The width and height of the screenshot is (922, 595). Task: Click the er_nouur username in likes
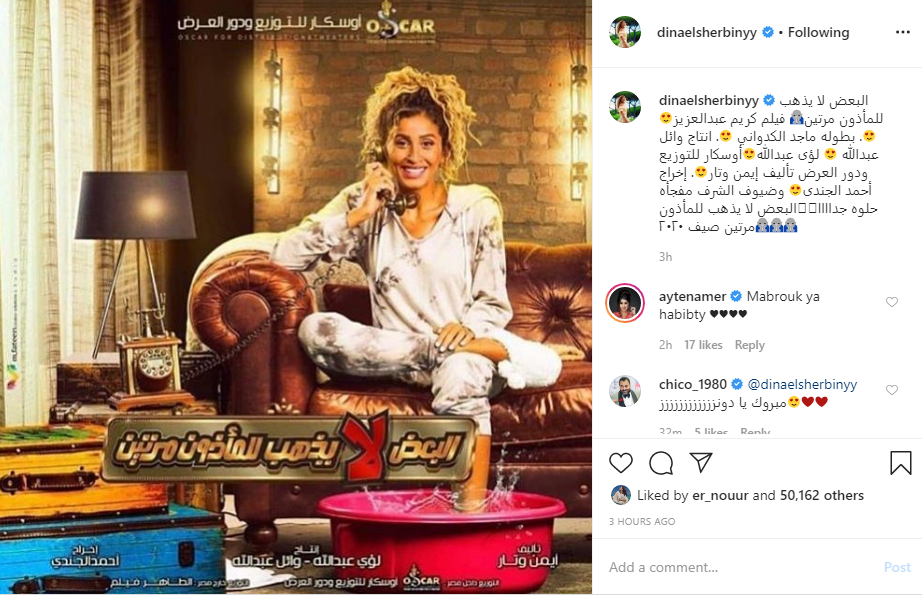(720, 496)
